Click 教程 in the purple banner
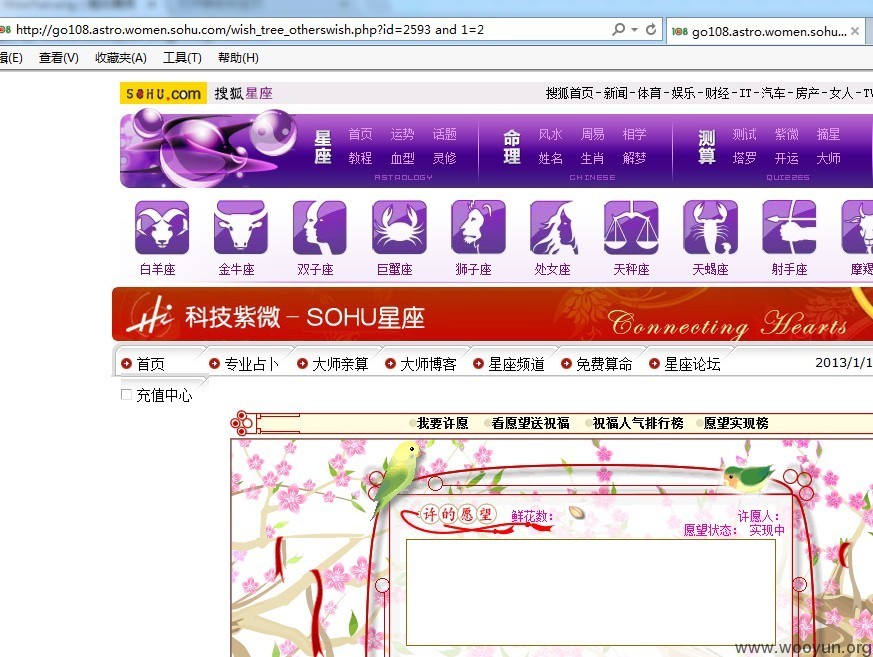The image size is (873, 657). click(x=360, y=158)
